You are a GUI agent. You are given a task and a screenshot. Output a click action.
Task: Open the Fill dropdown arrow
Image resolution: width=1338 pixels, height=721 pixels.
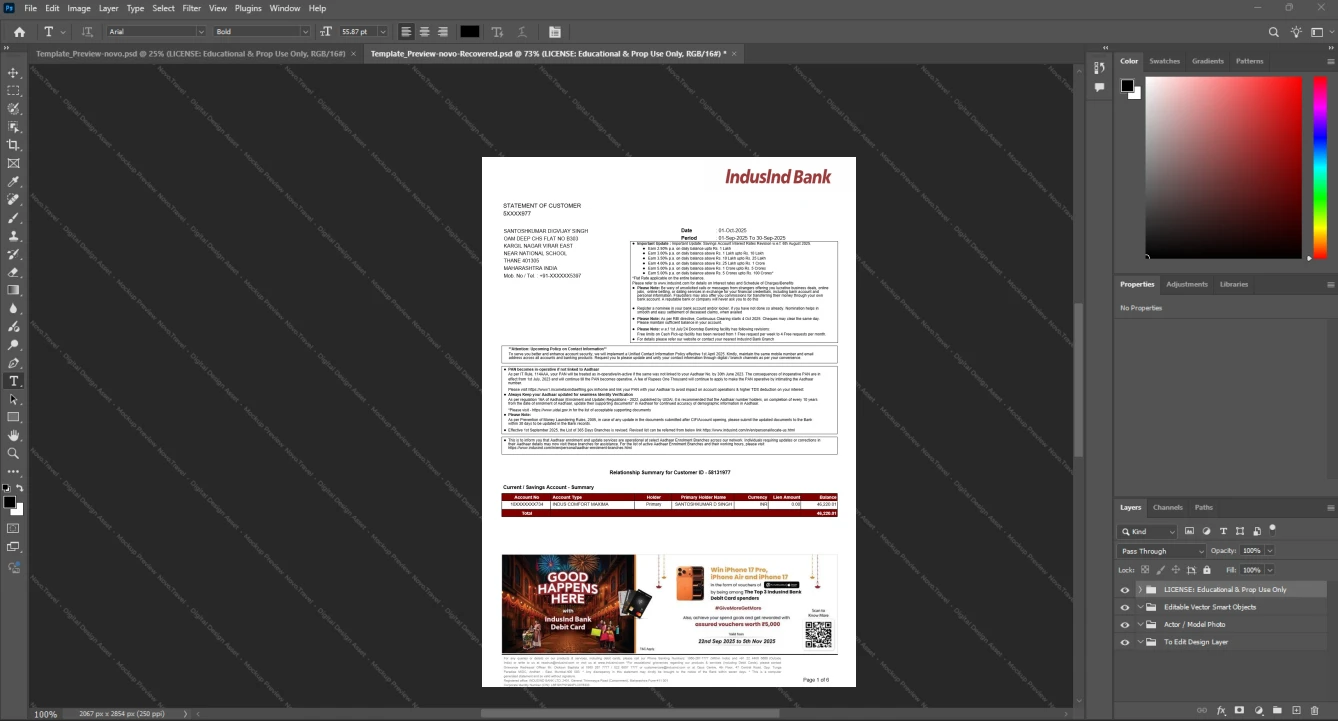point(1270,570)
